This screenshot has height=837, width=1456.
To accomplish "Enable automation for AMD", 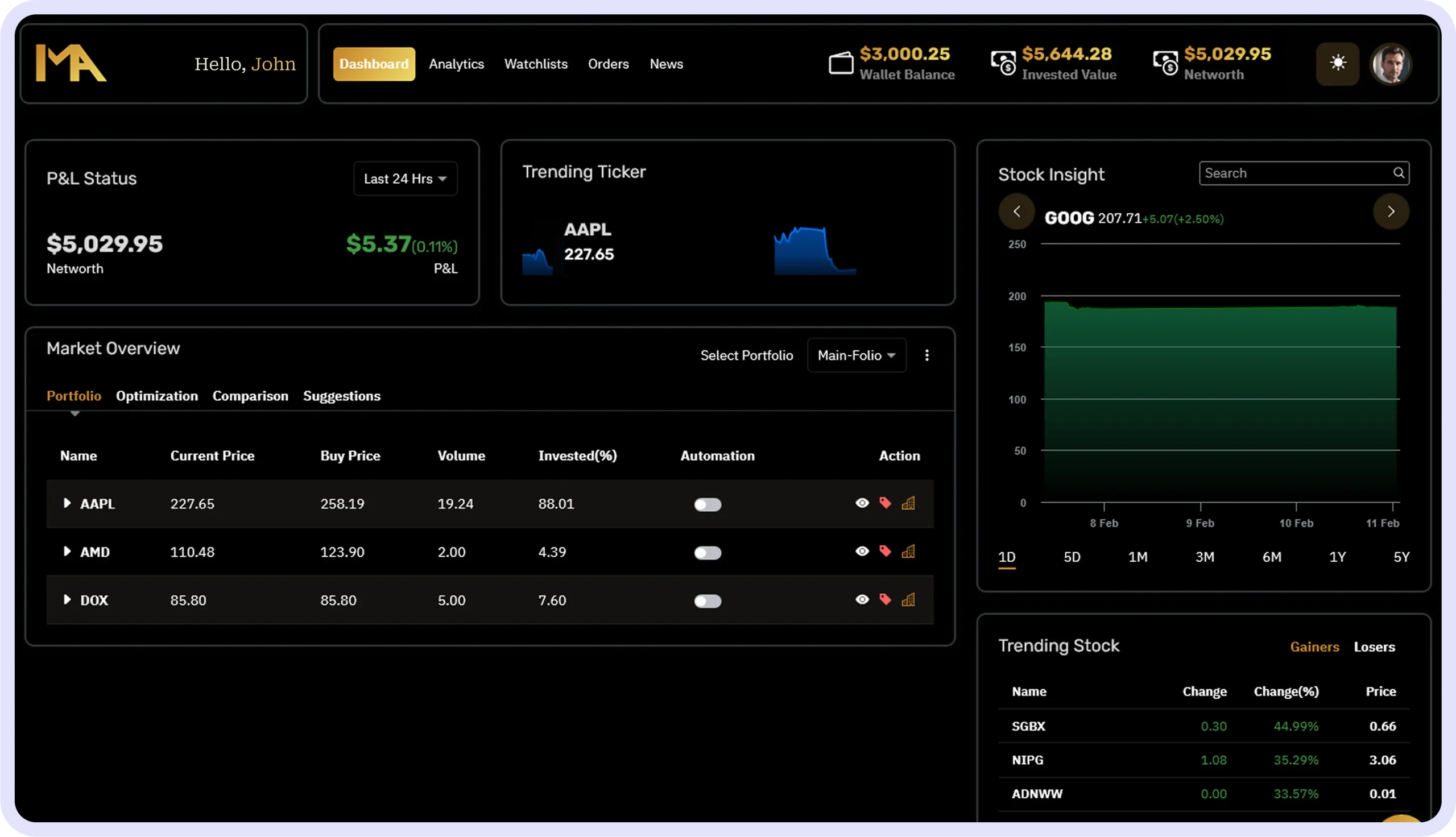I will click(708, 553).
